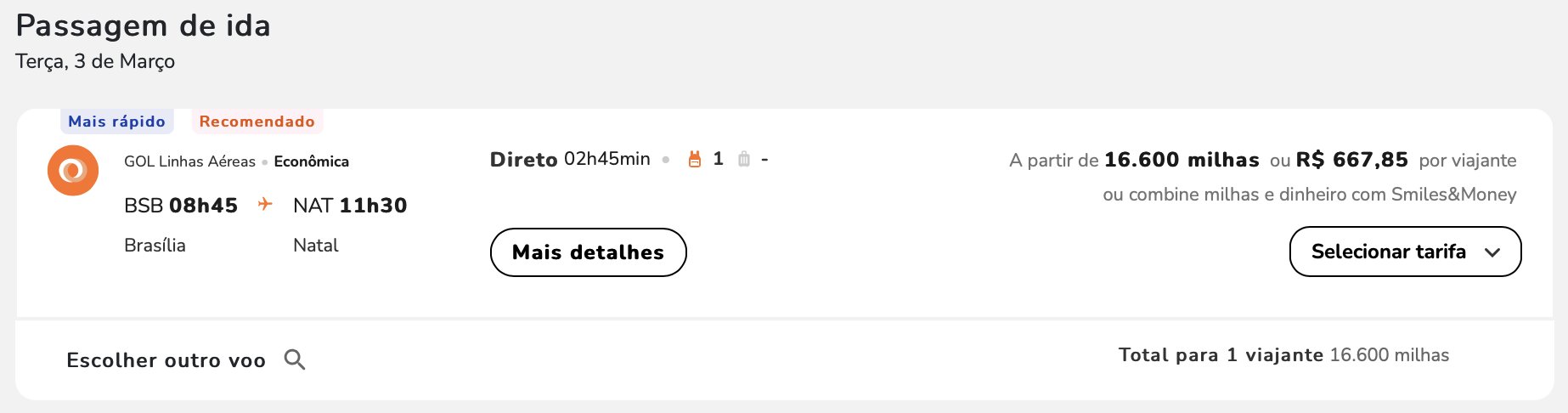Click the orange airplane icon between times
The height and width of the screenshot is (413, 1568).
click(265, 204)
